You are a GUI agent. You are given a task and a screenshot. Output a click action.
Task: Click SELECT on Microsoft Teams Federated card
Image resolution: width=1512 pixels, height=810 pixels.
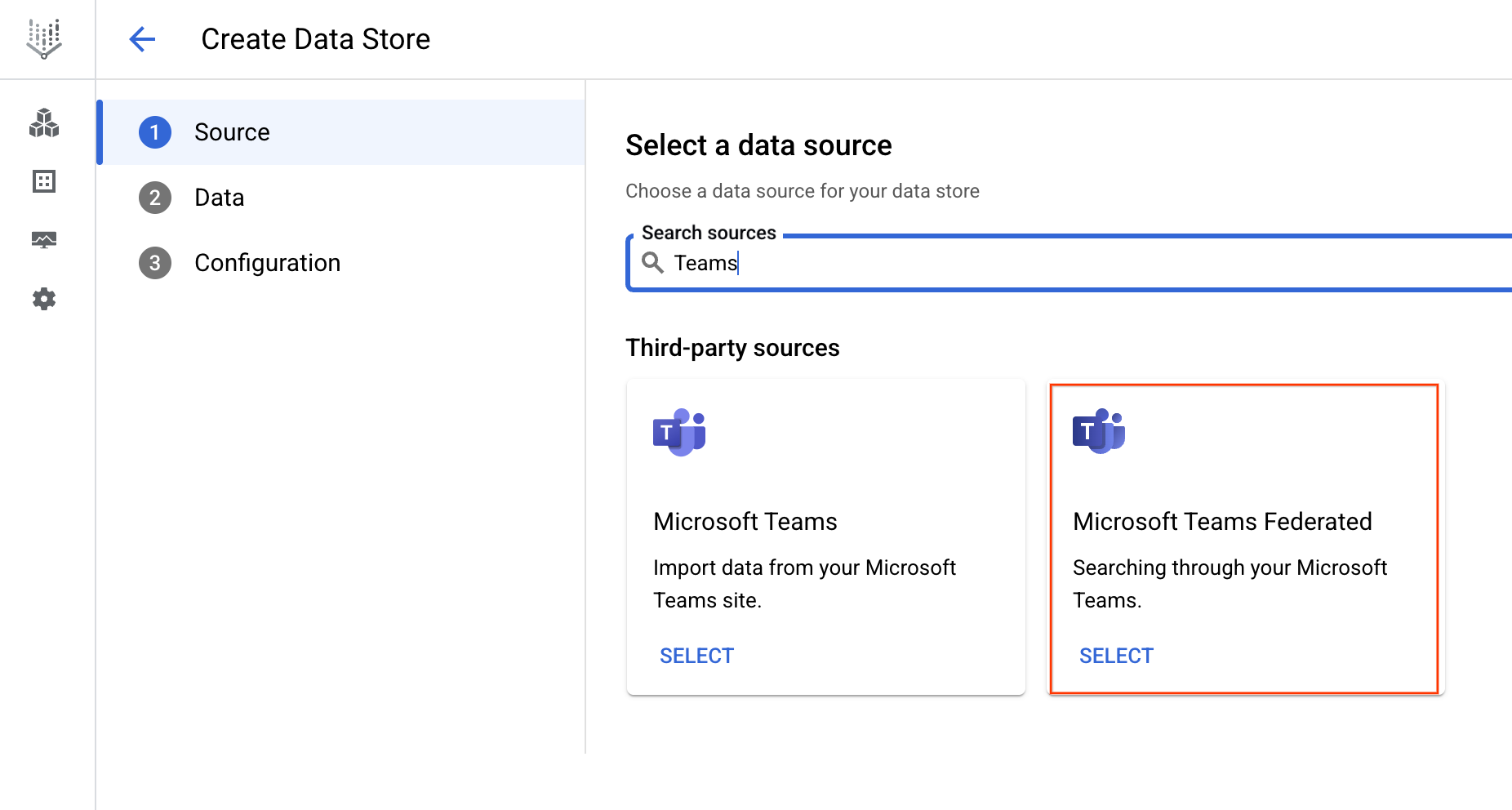click(1116, 655)
